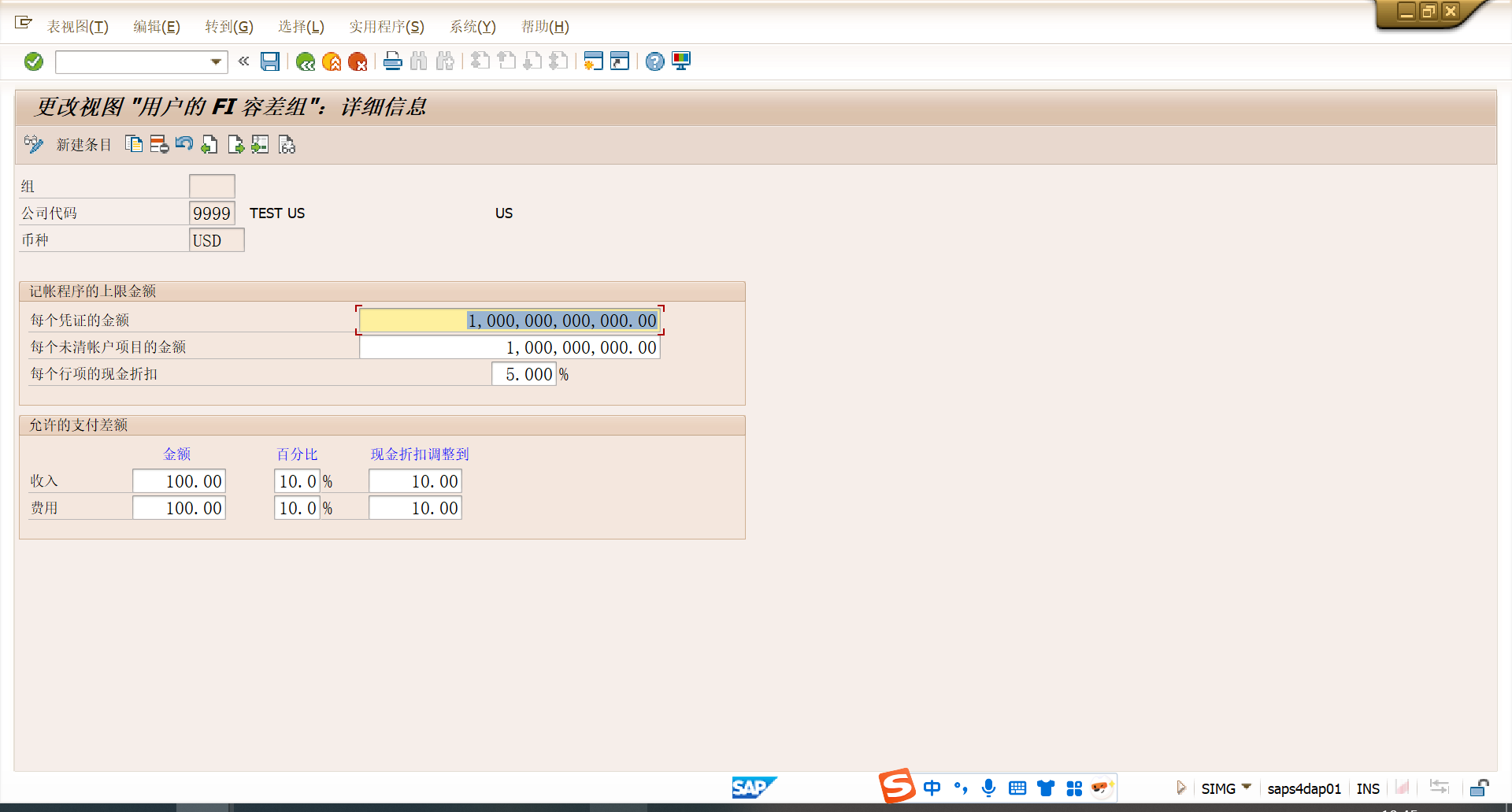This screenshot has height=812, width=1512.
Task: Expand the status bar triangle at left of SIMG
Action: click(1180, 788)
